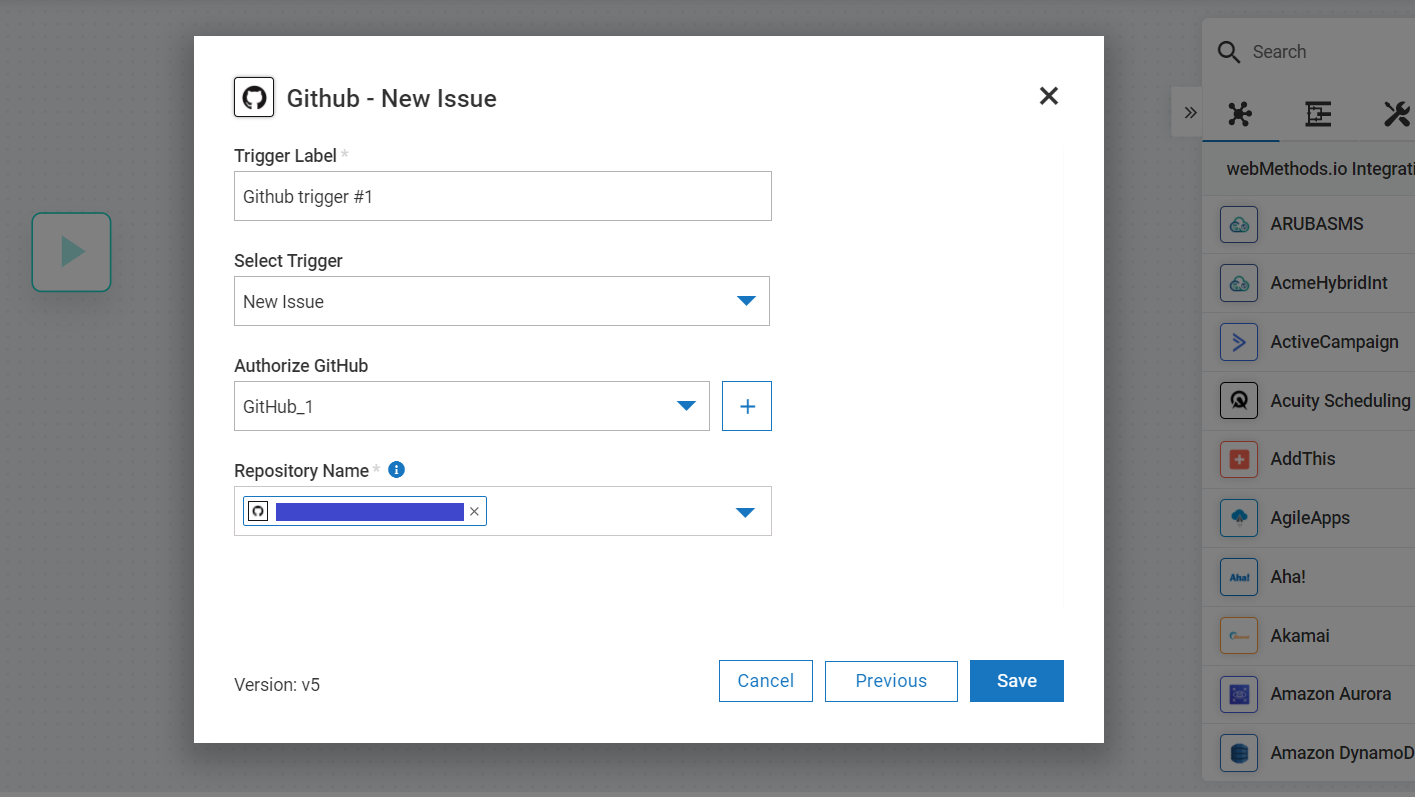
Task: Select the ActiveCampaign connector icon
Action: 1238,342
